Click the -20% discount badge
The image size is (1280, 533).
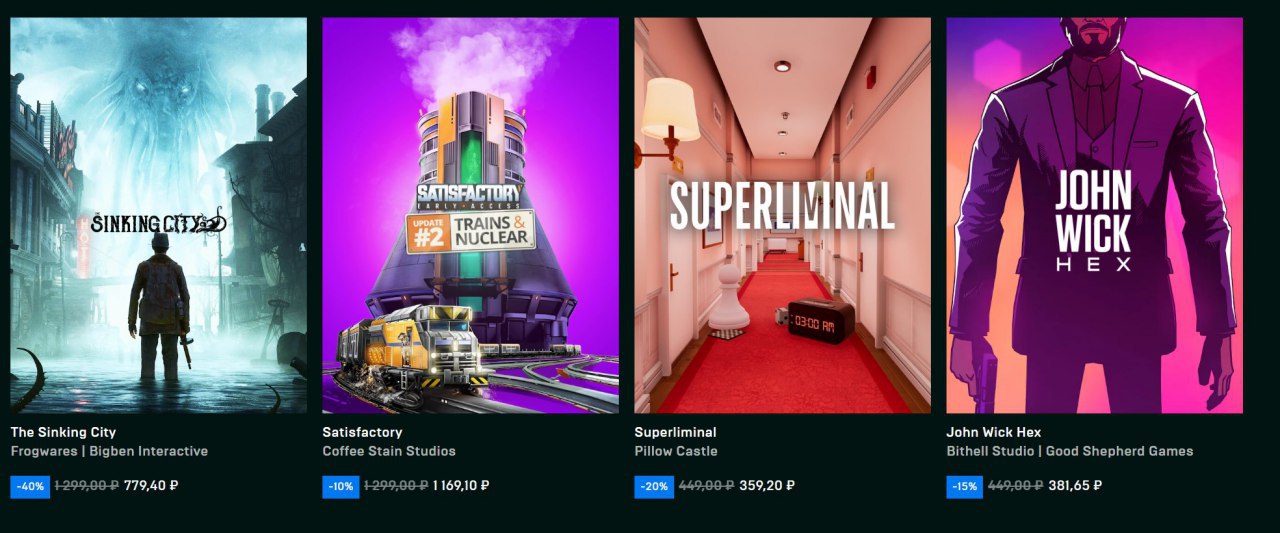tap(653, 487)
